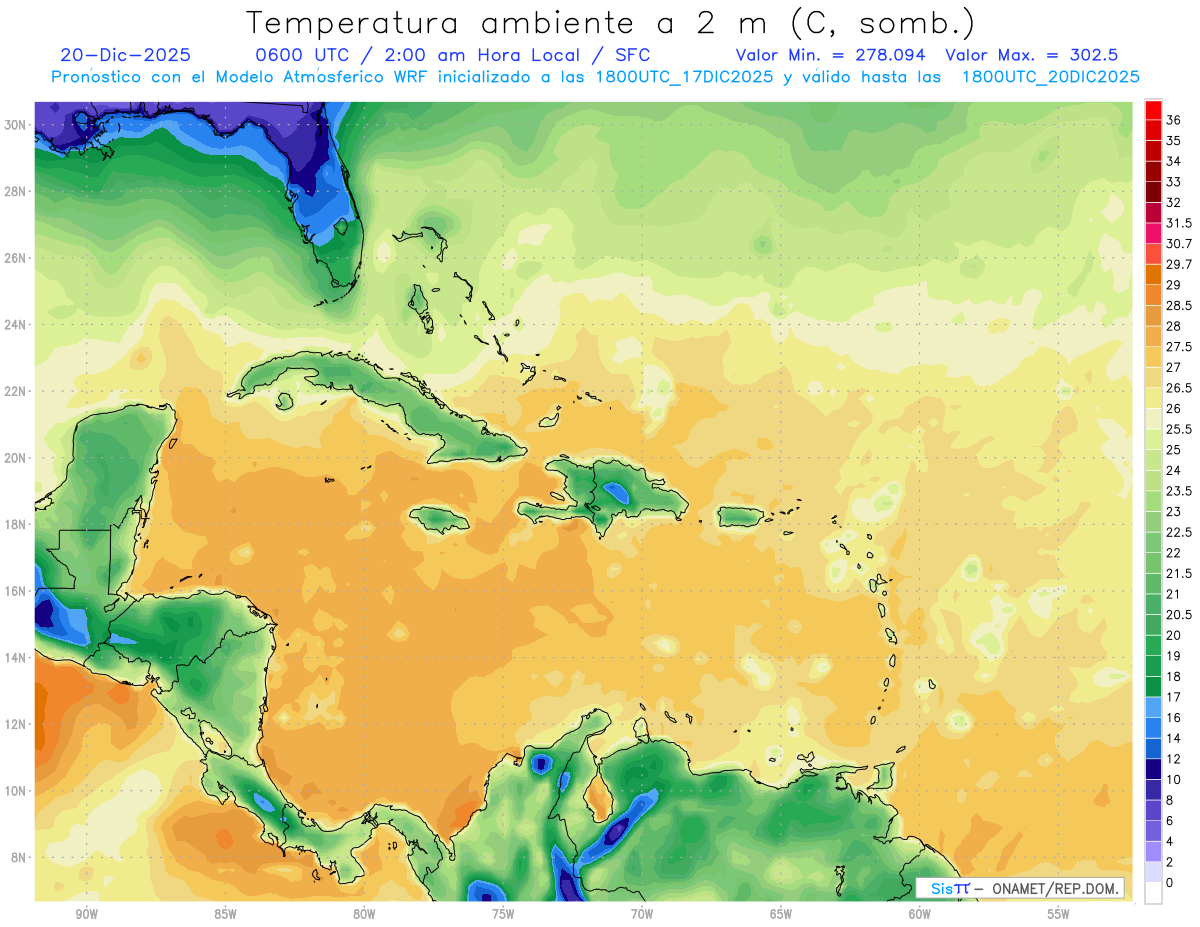
Task: Click the legend value 30.7
Action: point(1179,244)
